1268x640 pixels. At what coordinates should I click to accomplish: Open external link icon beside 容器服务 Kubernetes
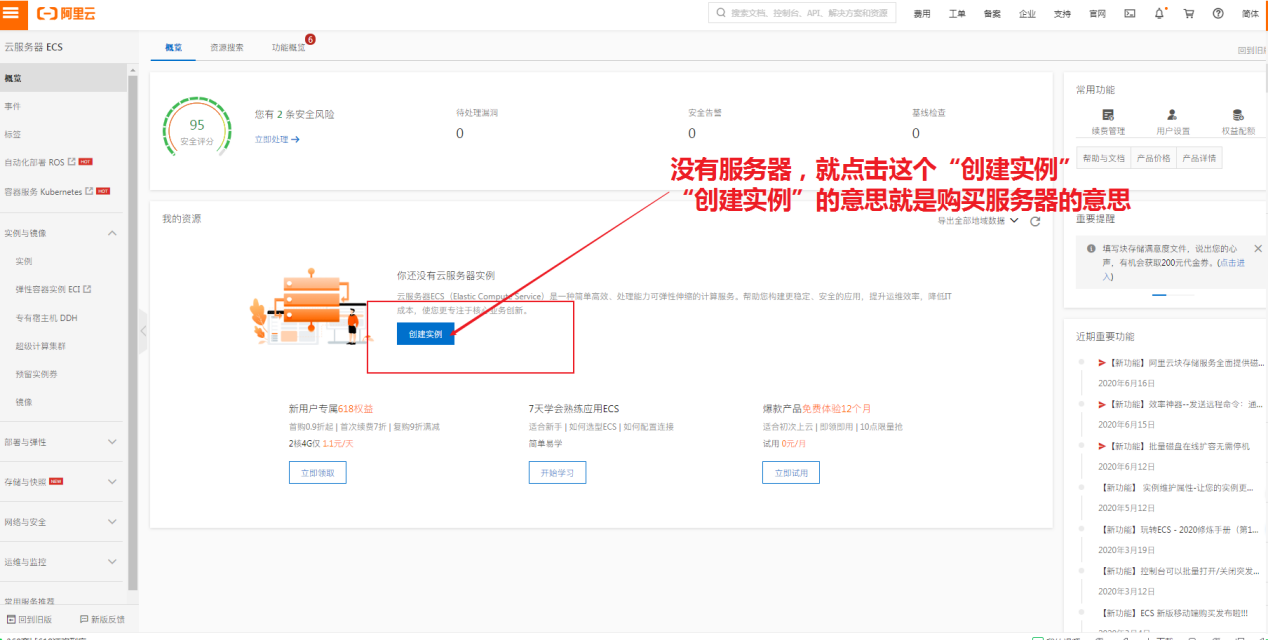point(89,191)
